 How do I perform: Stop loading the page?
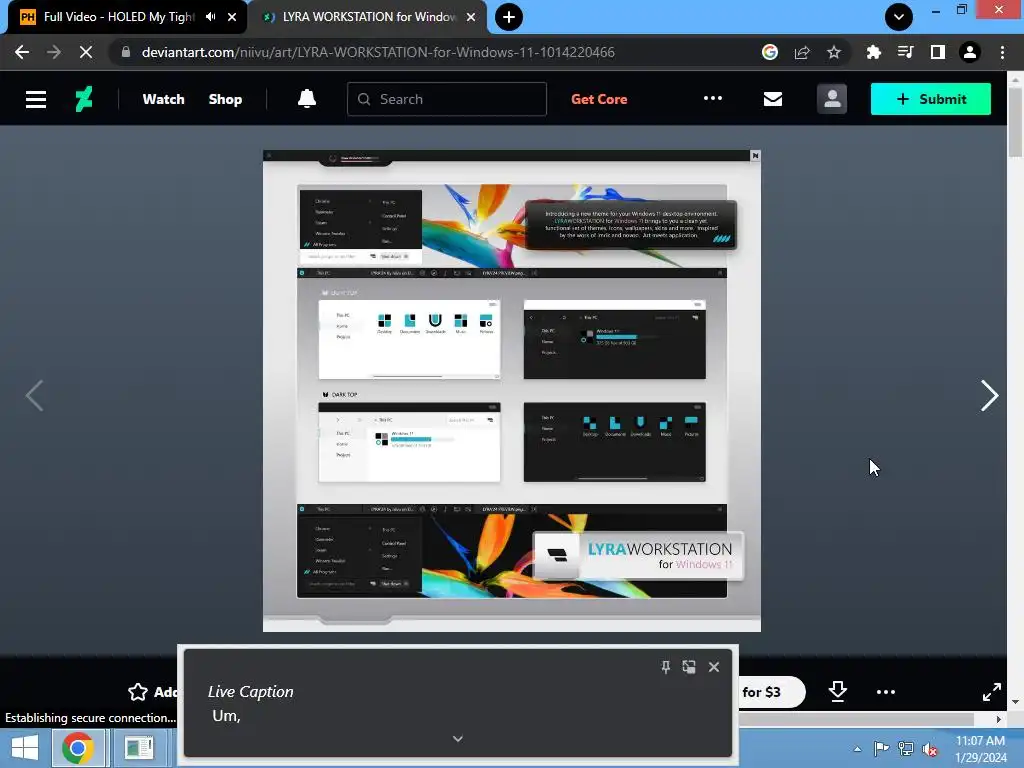[86, 52]
